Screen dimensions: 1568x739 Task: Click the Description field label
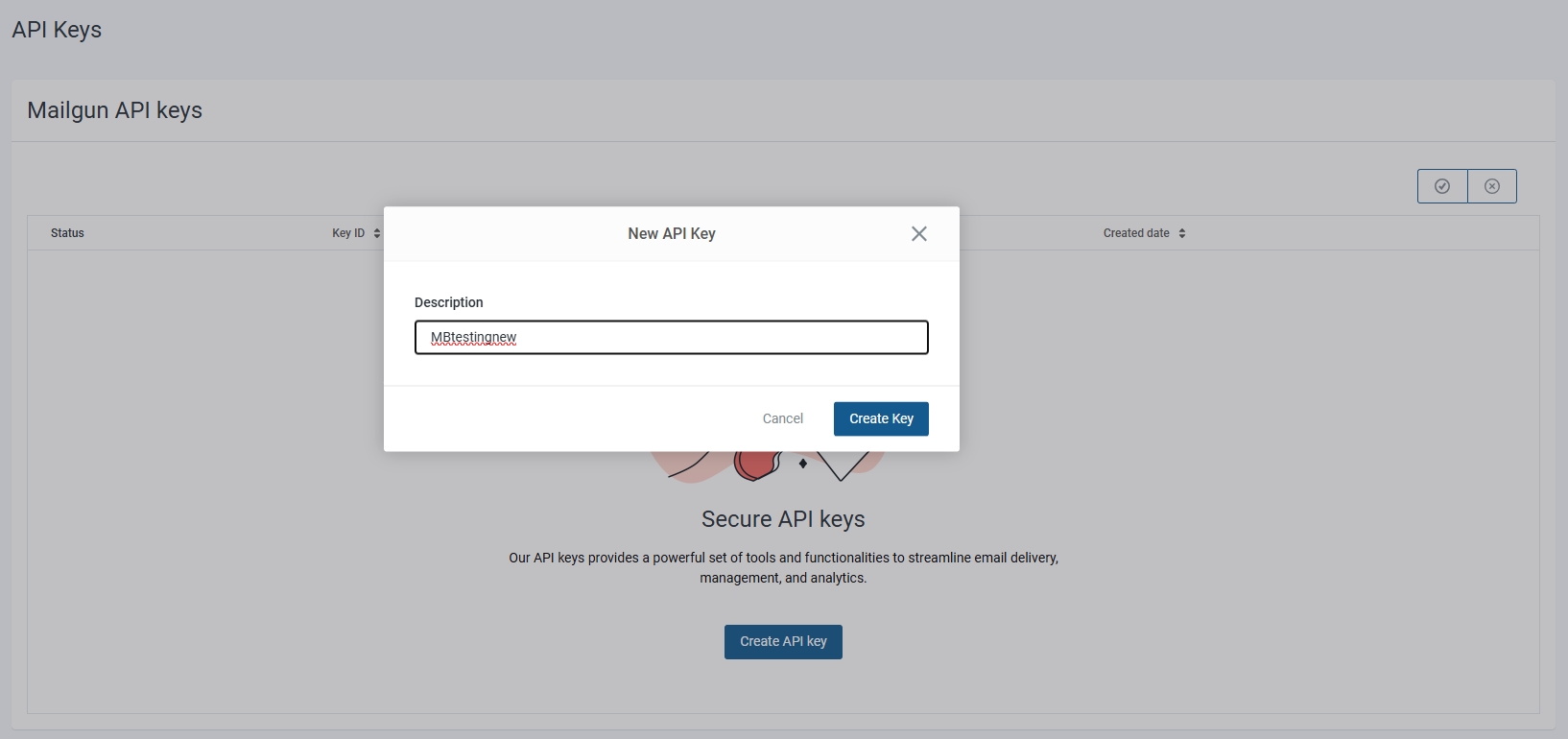(448, 302)
